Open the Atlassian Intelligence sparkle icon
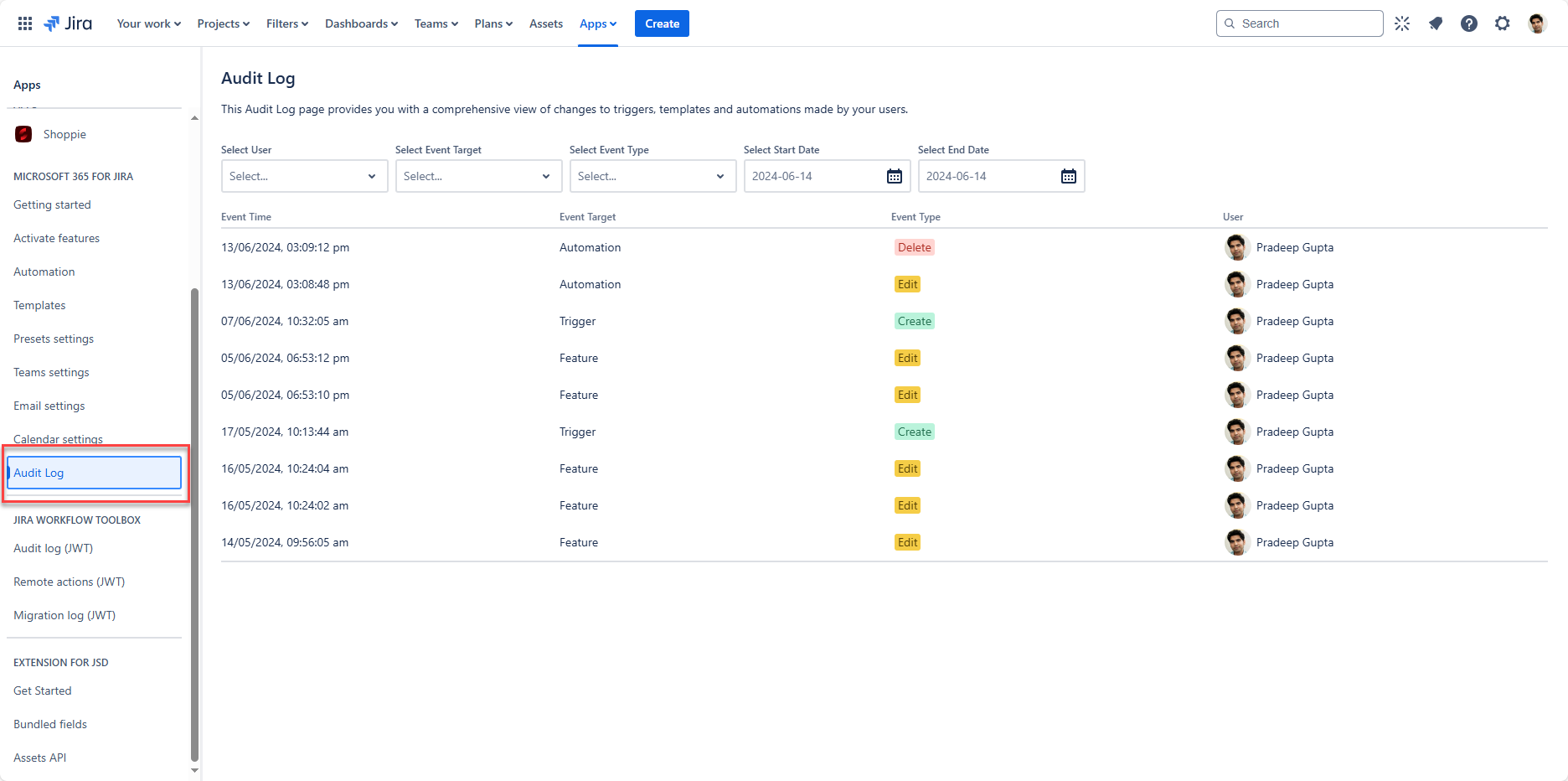 coord(1402,23)
